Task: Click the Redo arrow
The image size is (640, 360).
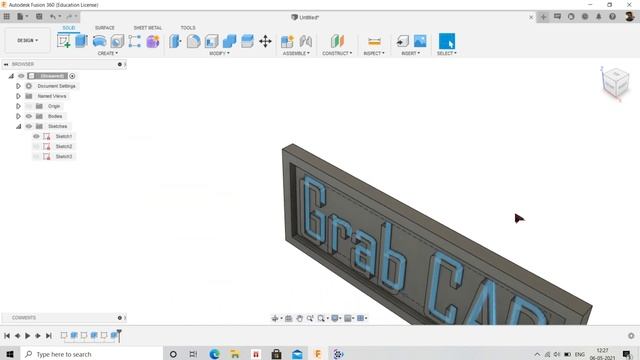Action: click(x=69, y=17)
